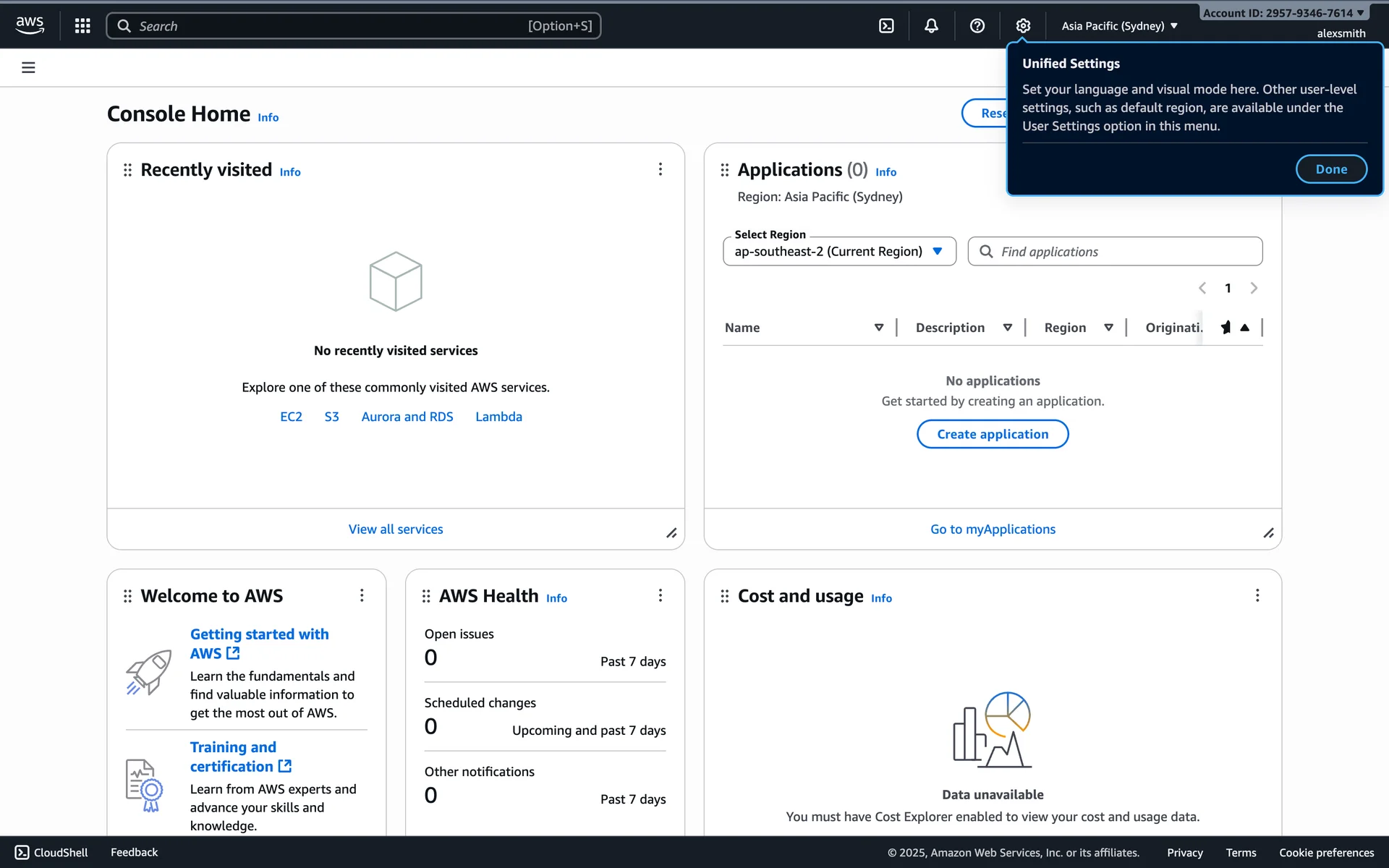Open the AWS services grid menu

pyautogui.click(x=82, y=26)
